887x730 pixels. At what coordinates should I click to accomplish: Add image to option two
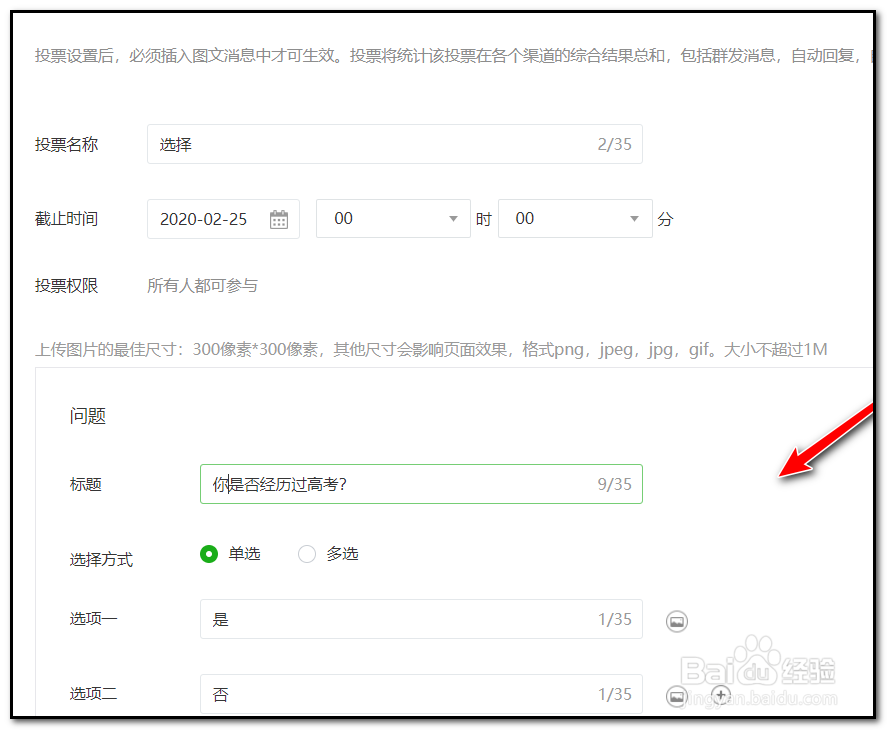click(677, 696)
